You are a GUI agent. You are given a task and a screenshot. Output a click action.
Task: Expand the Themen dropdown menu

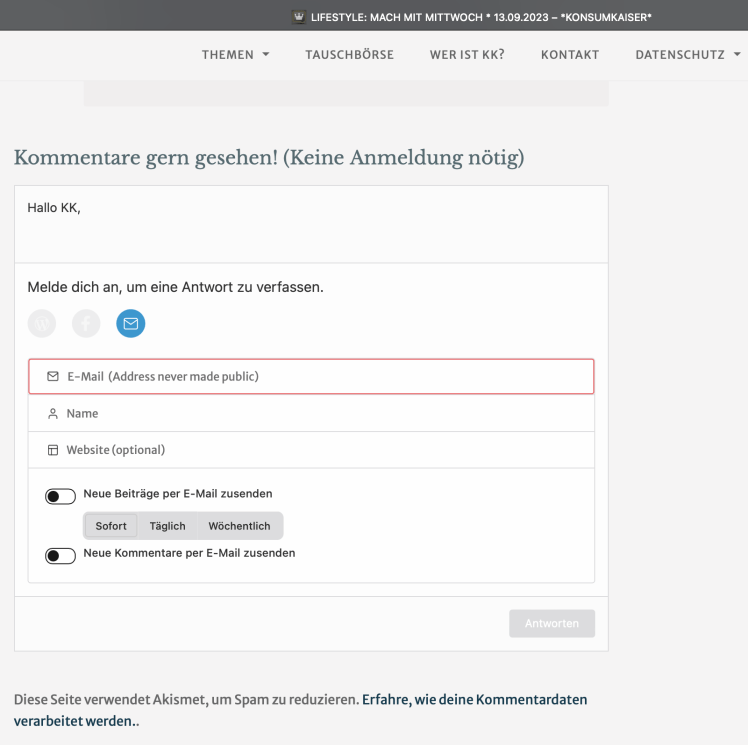[236, 54]
